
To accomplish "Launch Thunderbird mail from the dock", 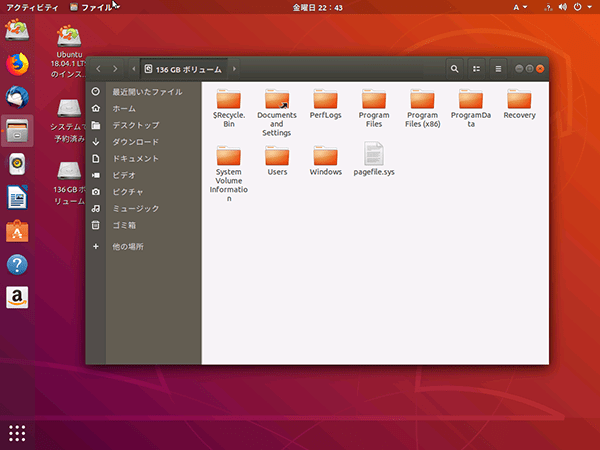I will 17,97.
